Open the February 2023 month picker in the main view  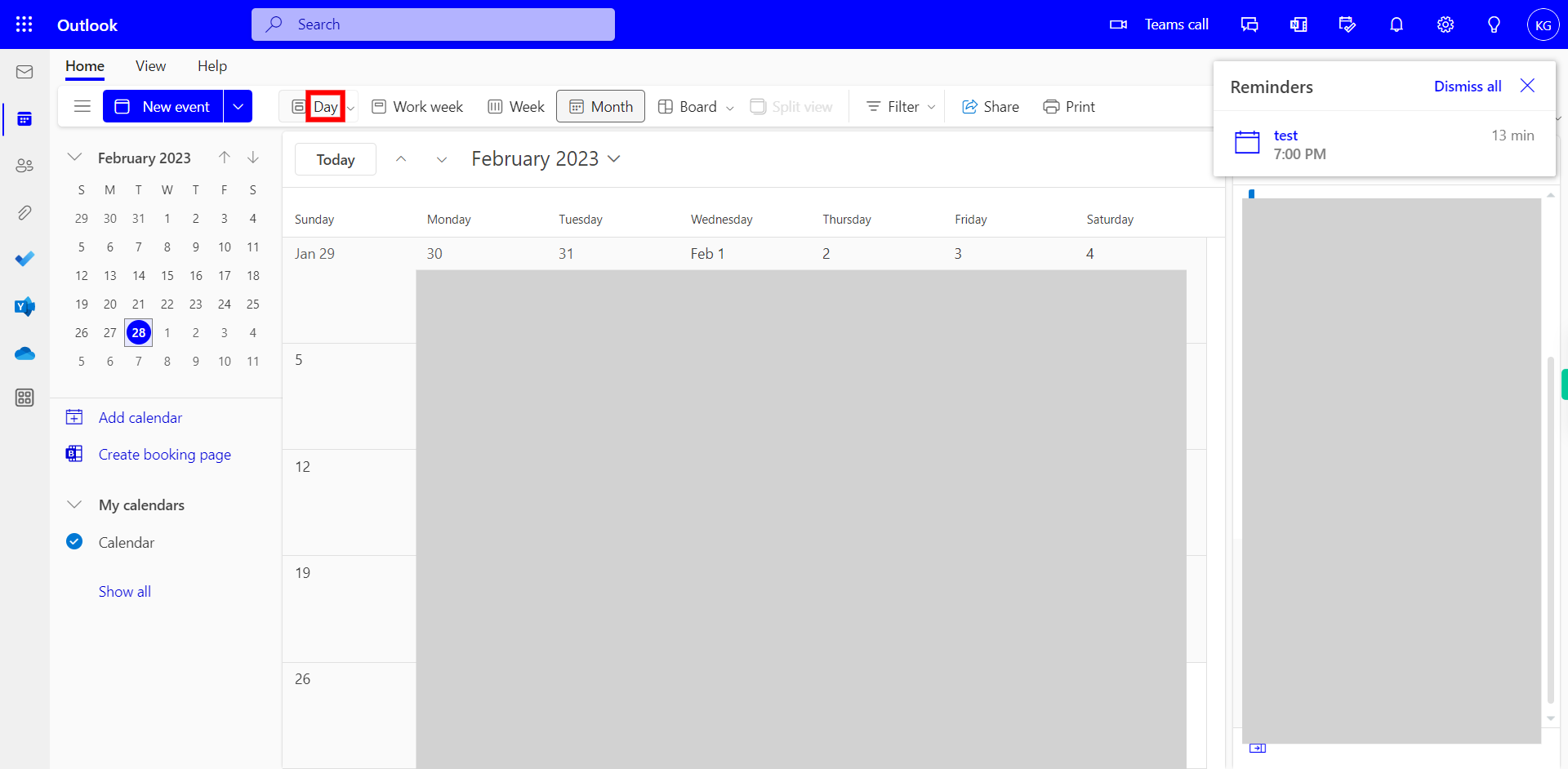[546, 159]
